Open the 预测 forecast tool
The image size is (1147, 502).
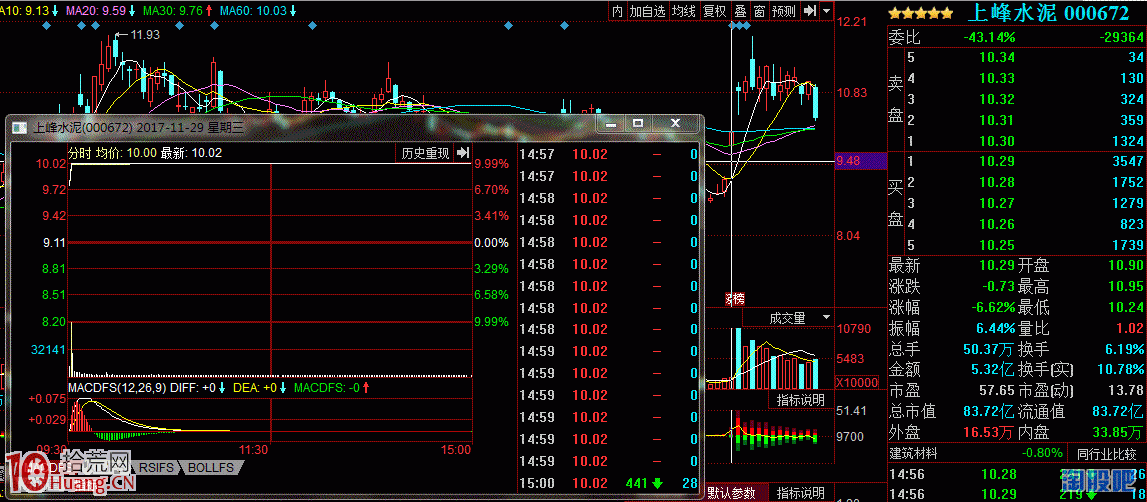point(783,11)
